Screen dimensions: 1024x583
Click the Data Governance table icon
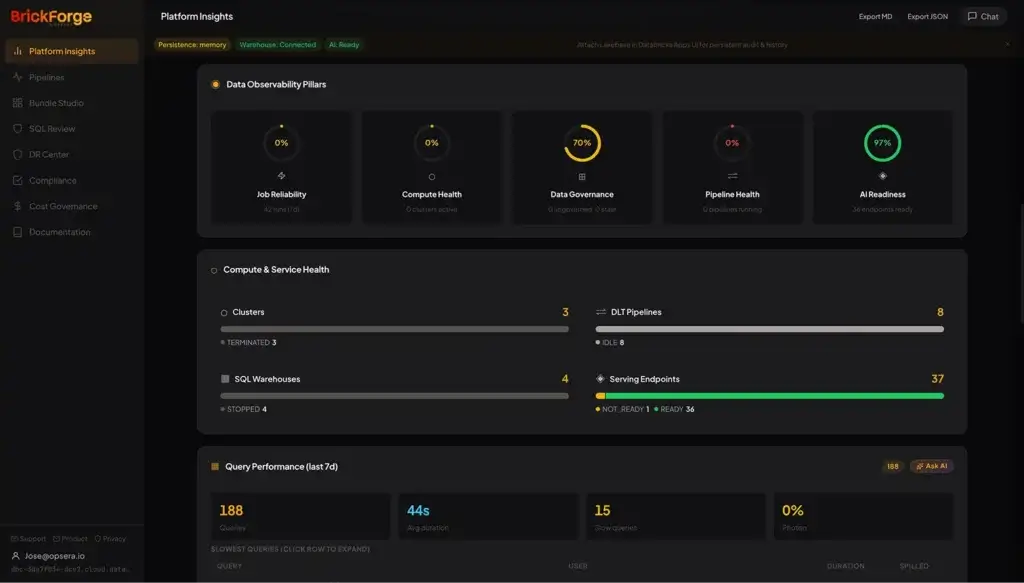pos(582,176)
